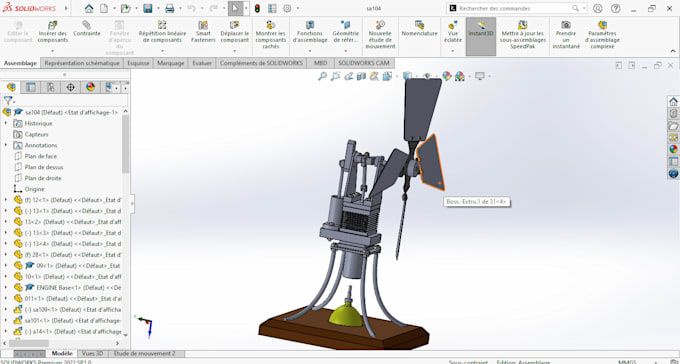Image resolution: width=680 pixels, height=364 pixels.
Task: Click Zoom to fit magnifier icon
Action: pos(322,76)
